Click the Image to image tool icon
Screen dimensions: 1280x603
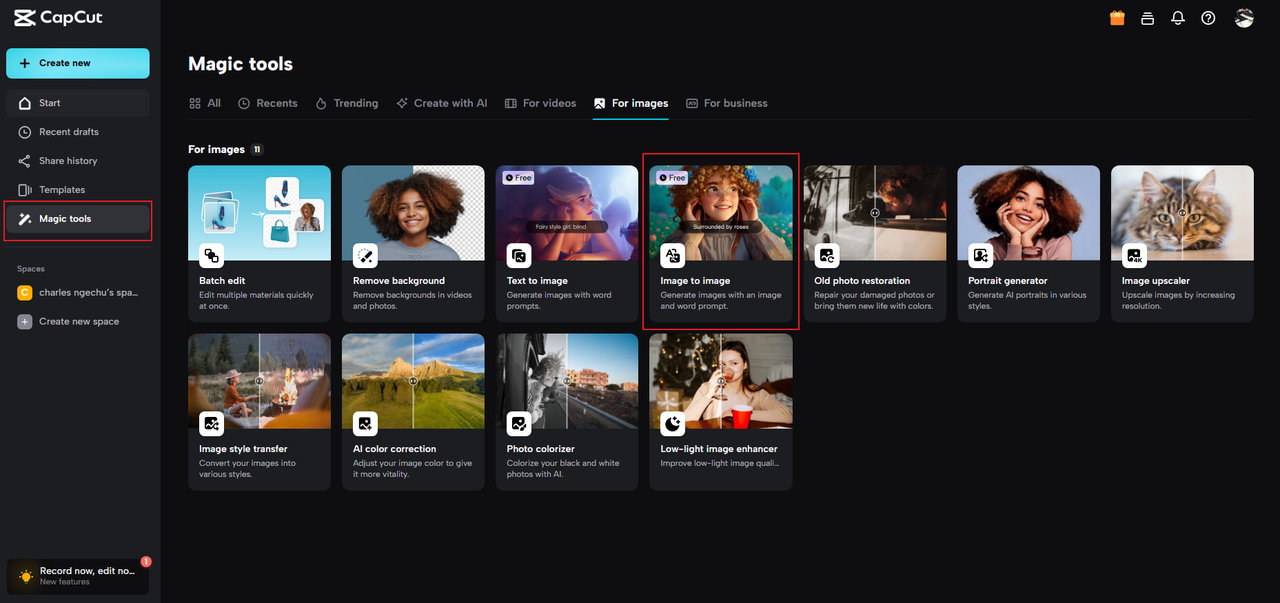point(673,256)
